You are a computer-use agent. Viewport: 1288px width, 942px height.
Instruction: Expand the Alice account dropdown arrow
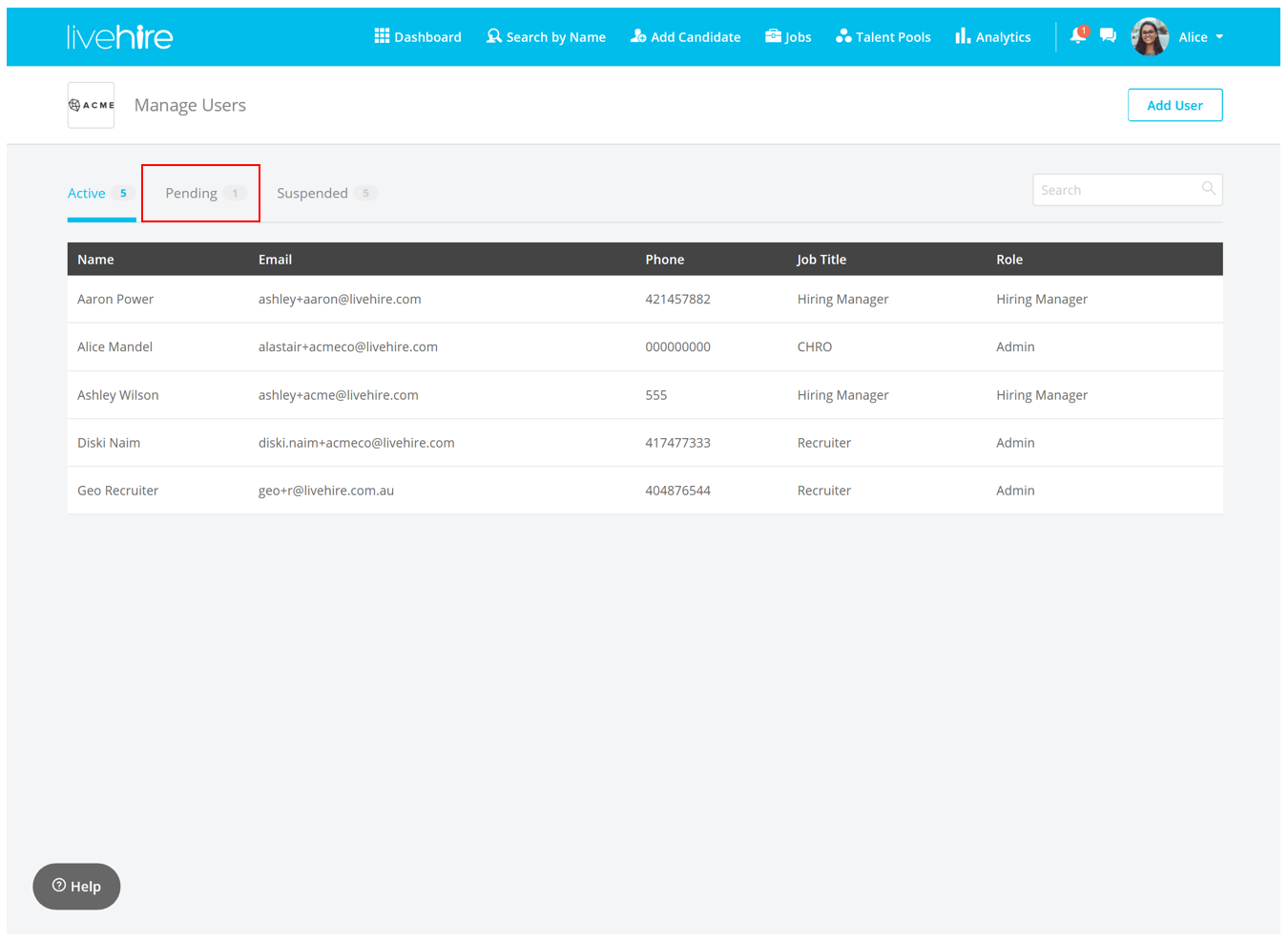point(1219,37)
